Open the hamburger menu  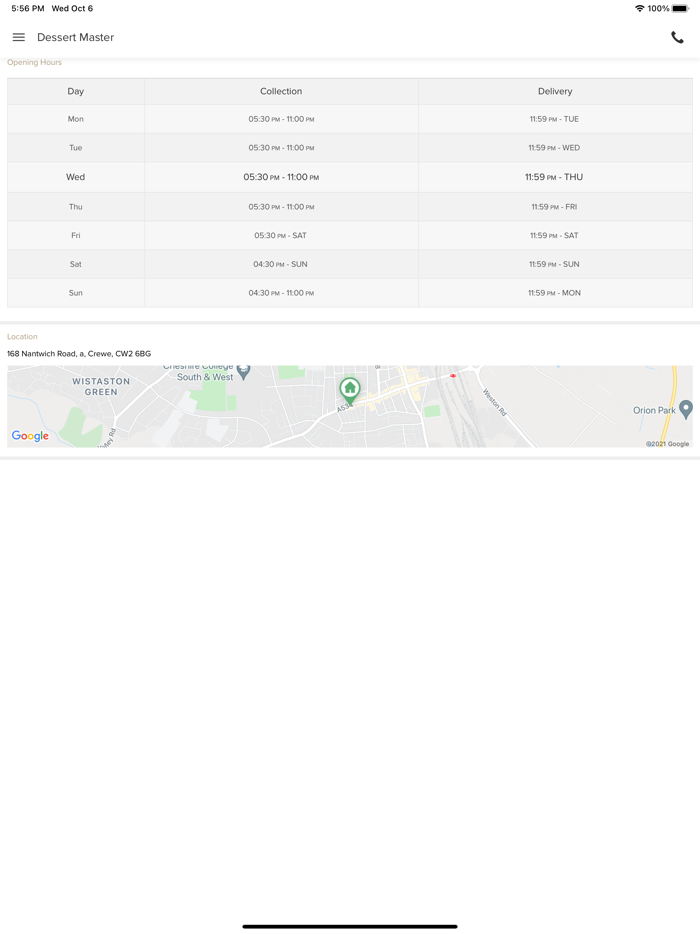click(18, 37)
